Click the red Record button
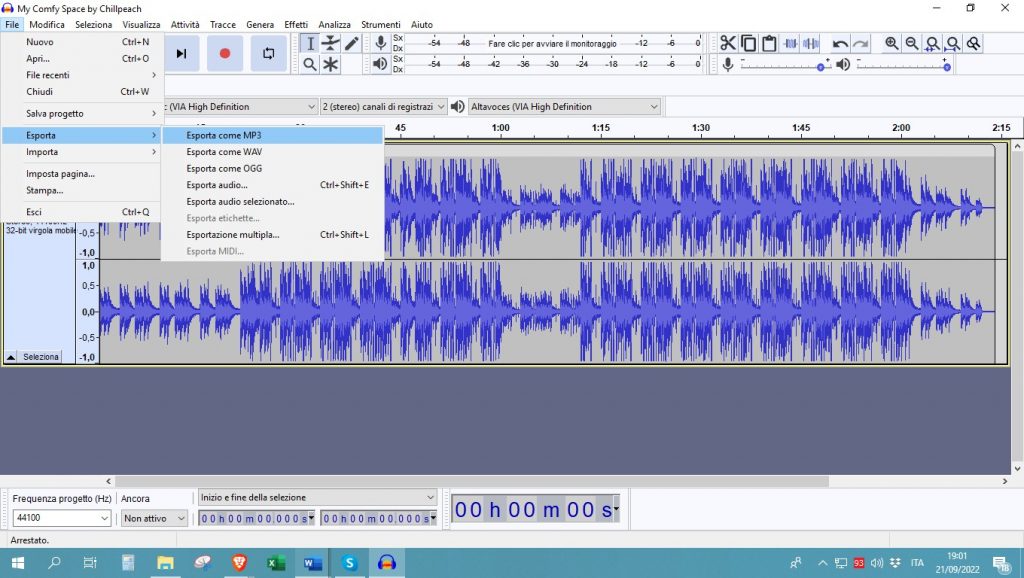The height and width of the screenshot is (578, 1024). click(x=225, y=53)
